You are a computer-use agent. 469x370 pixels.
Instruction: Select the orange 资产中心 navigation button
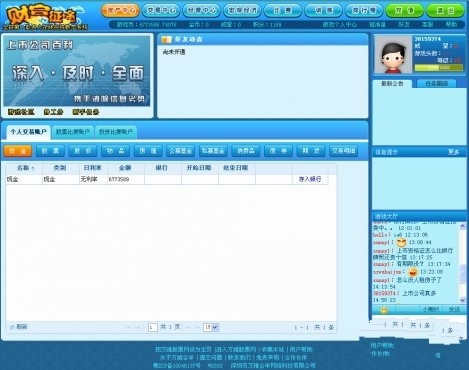120,11
